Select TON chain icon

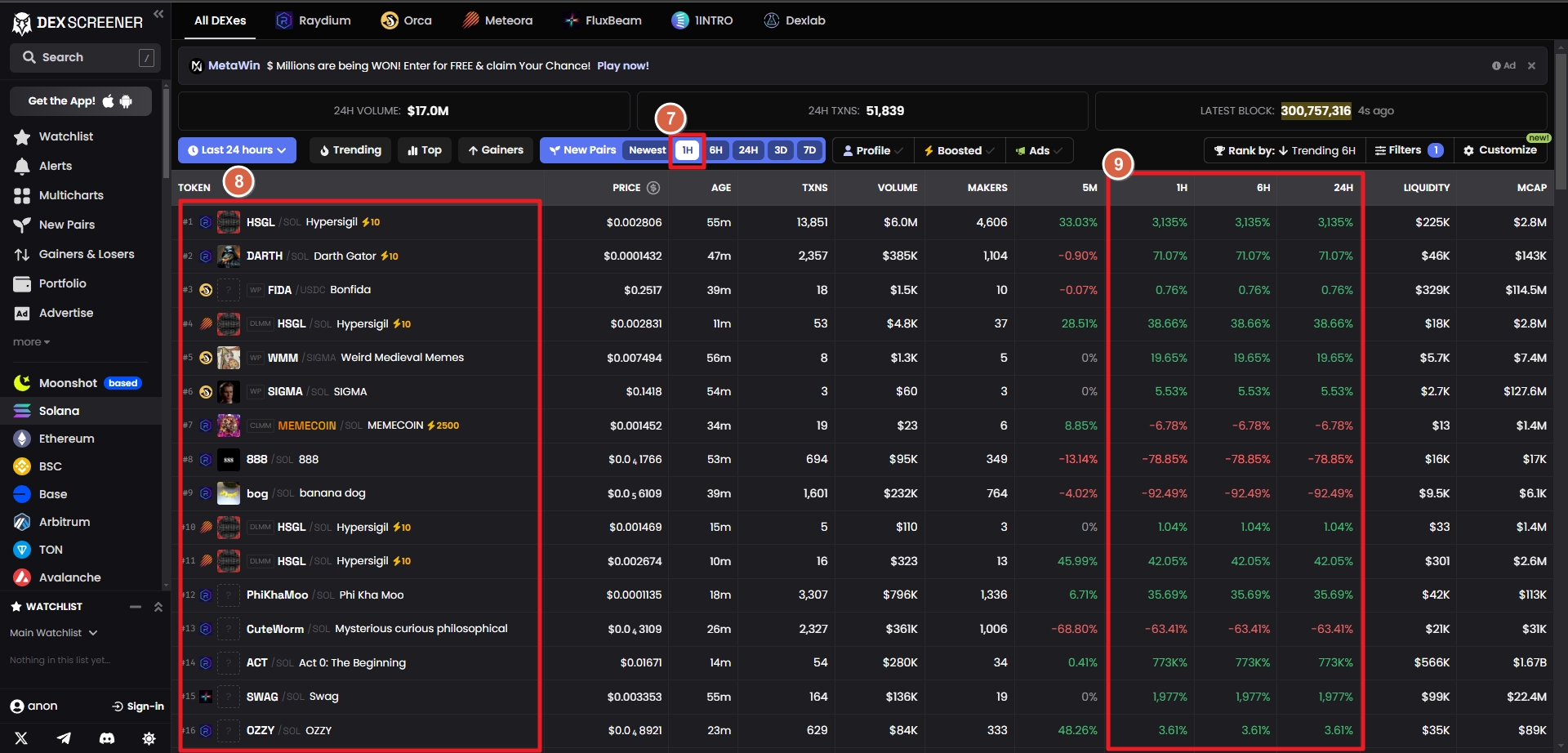point(22,550)
